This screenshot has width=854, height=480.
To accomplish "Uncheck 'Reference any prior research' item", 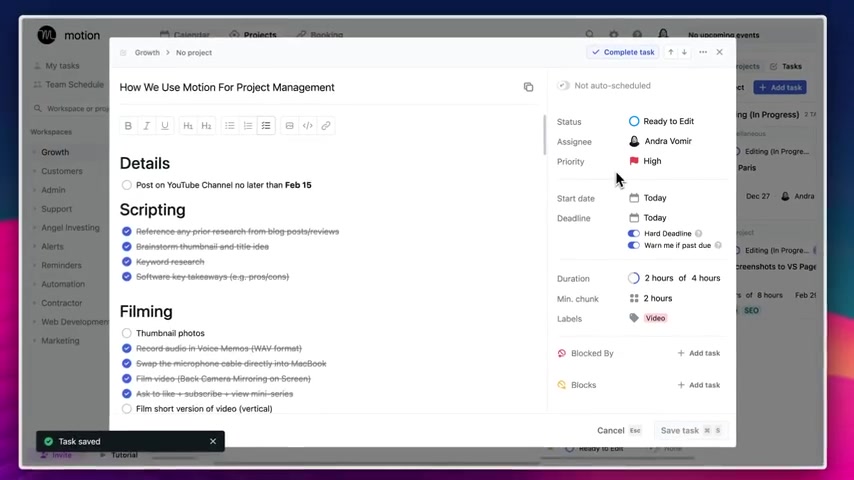I will point(127,232).
